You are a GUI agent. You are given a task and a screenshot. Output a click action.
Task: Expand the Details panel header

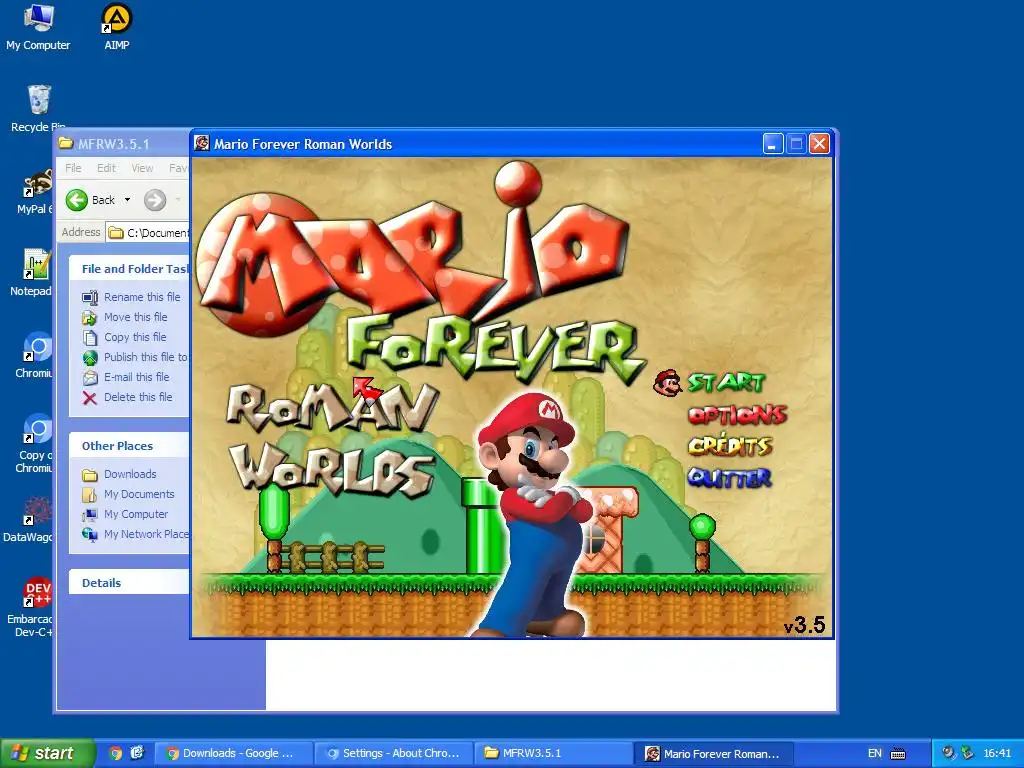129,583
